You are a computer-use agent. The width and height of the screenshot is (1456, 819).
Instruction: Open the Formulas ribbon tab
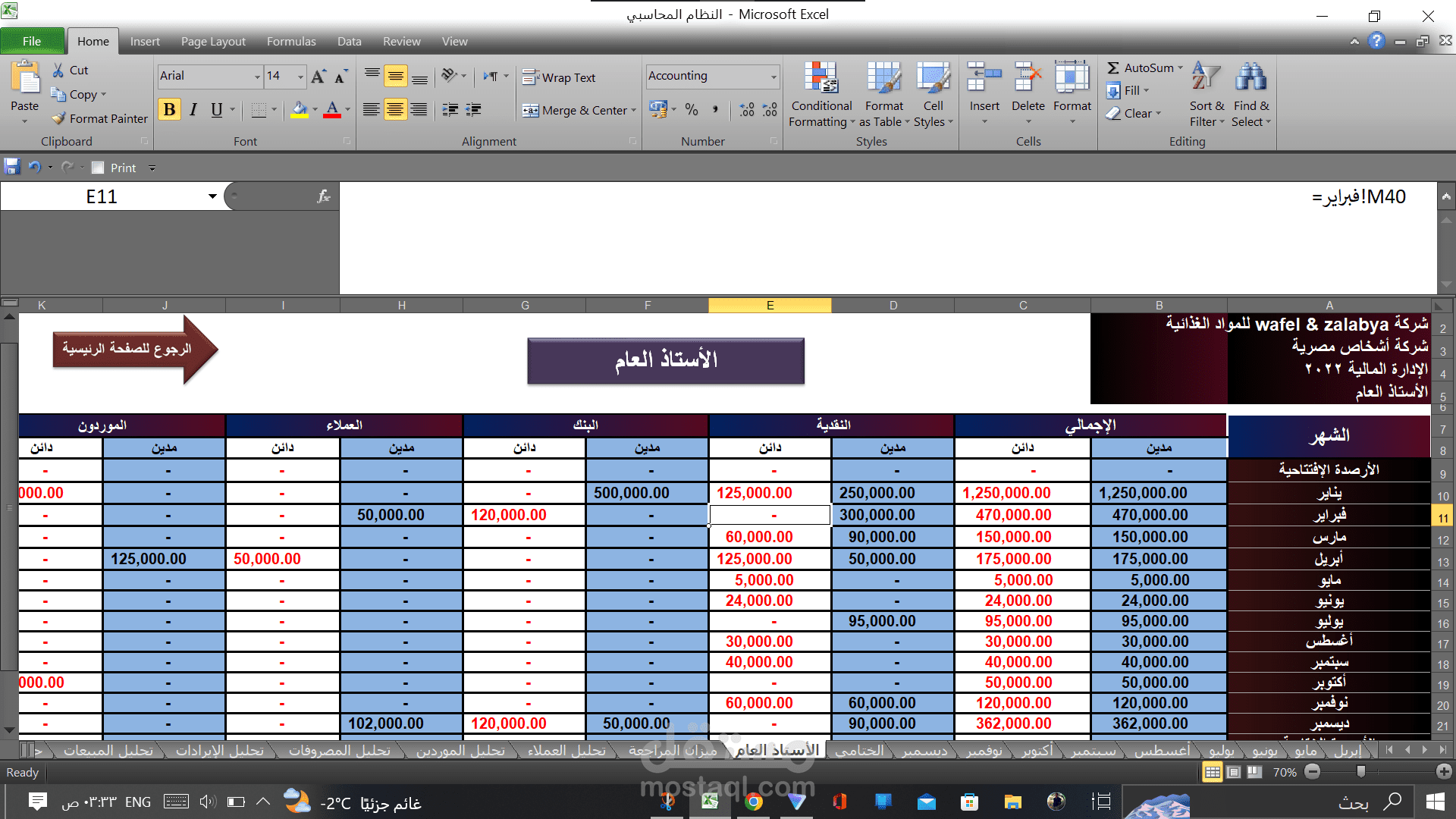click(x=291, y=41)
